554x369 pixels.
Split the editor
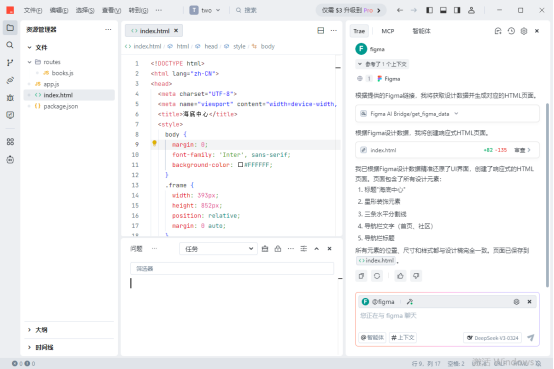(x=320, y=31)
